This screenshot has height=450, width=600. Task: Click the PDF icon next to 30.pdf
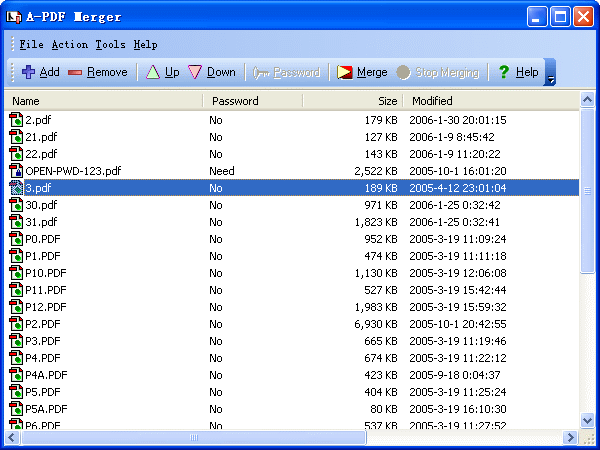(x=16, y=205)
